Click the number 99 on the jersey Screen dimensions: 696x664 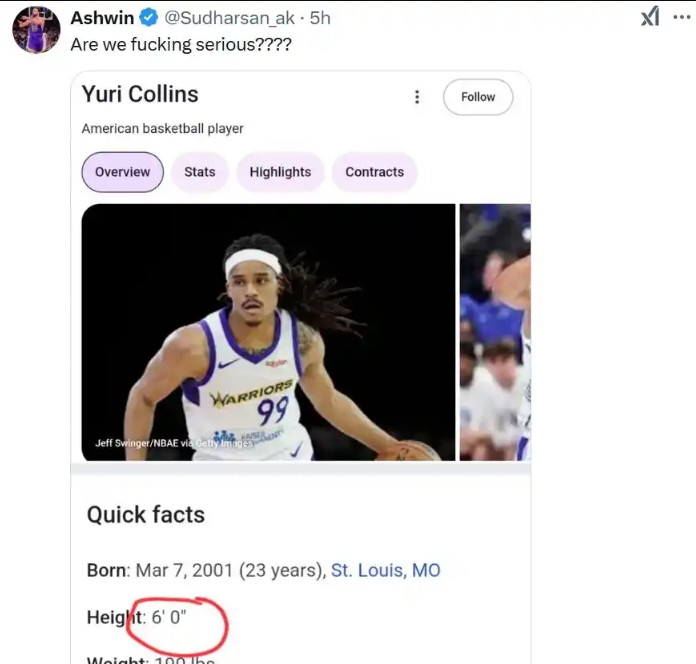[x=272, y=412]
